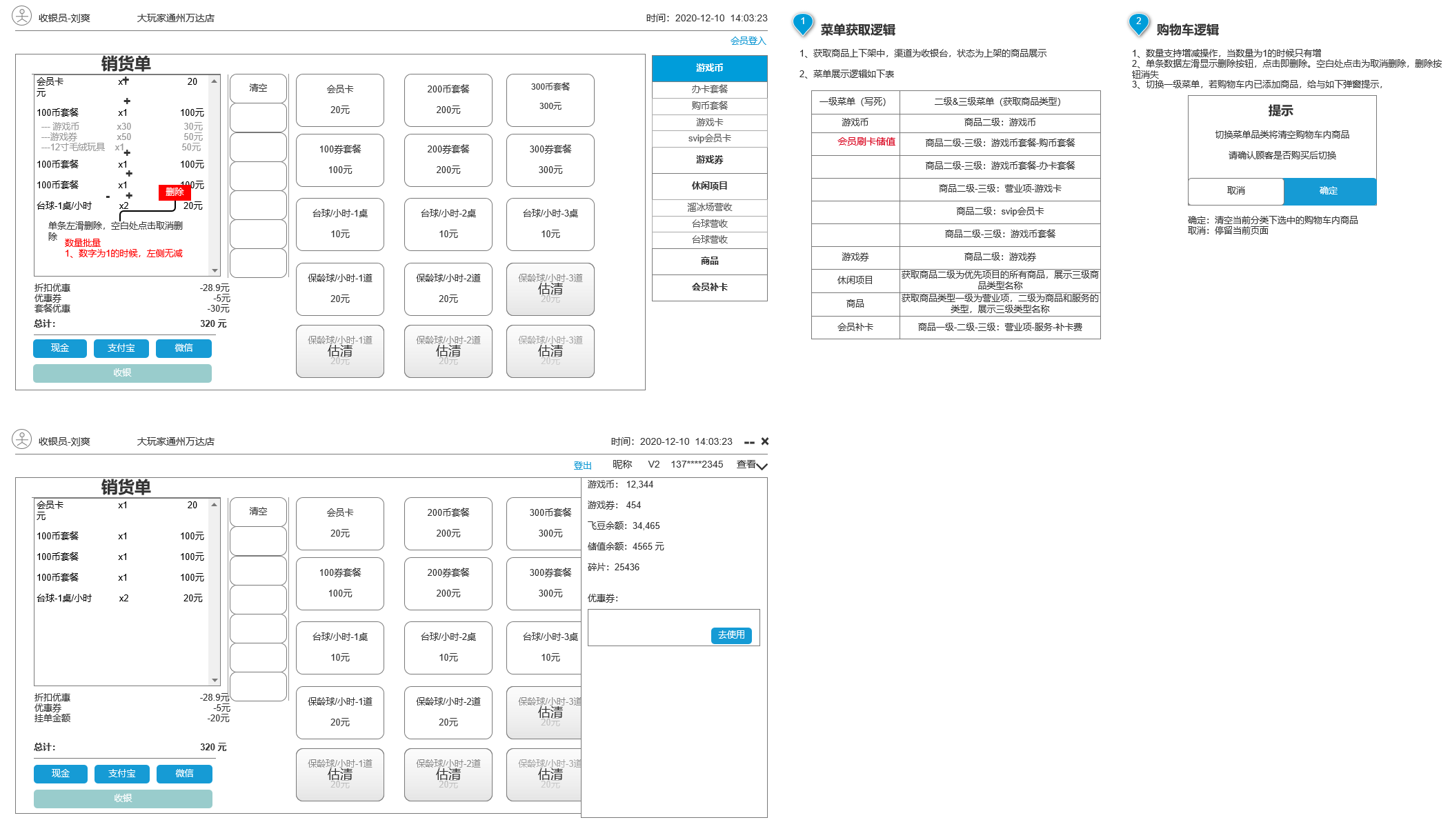Click 确定 in the 提示 dialog

1329,191
